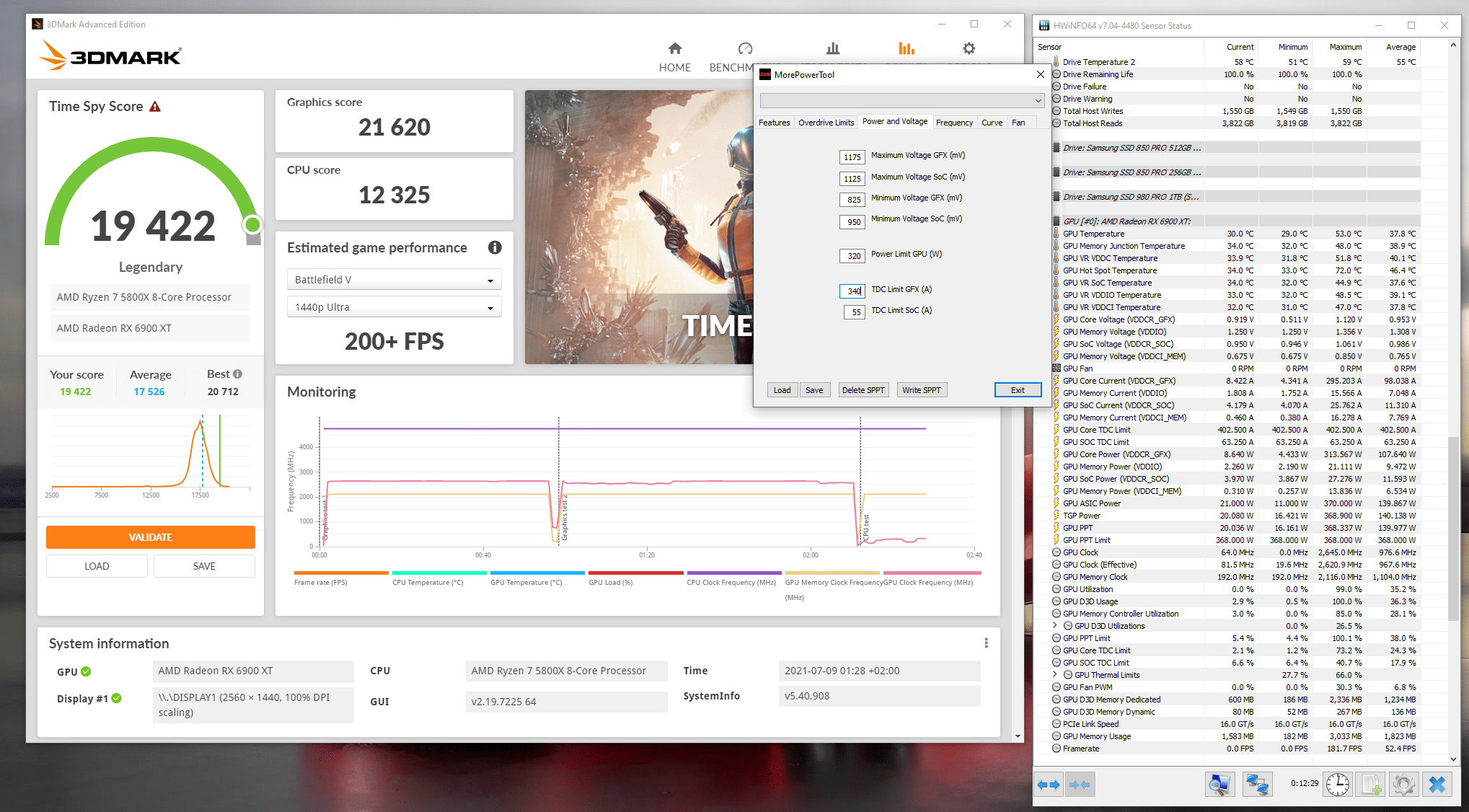Switch to Overdrive Limits tab
1469x812 pixels.
coord(826,123)
